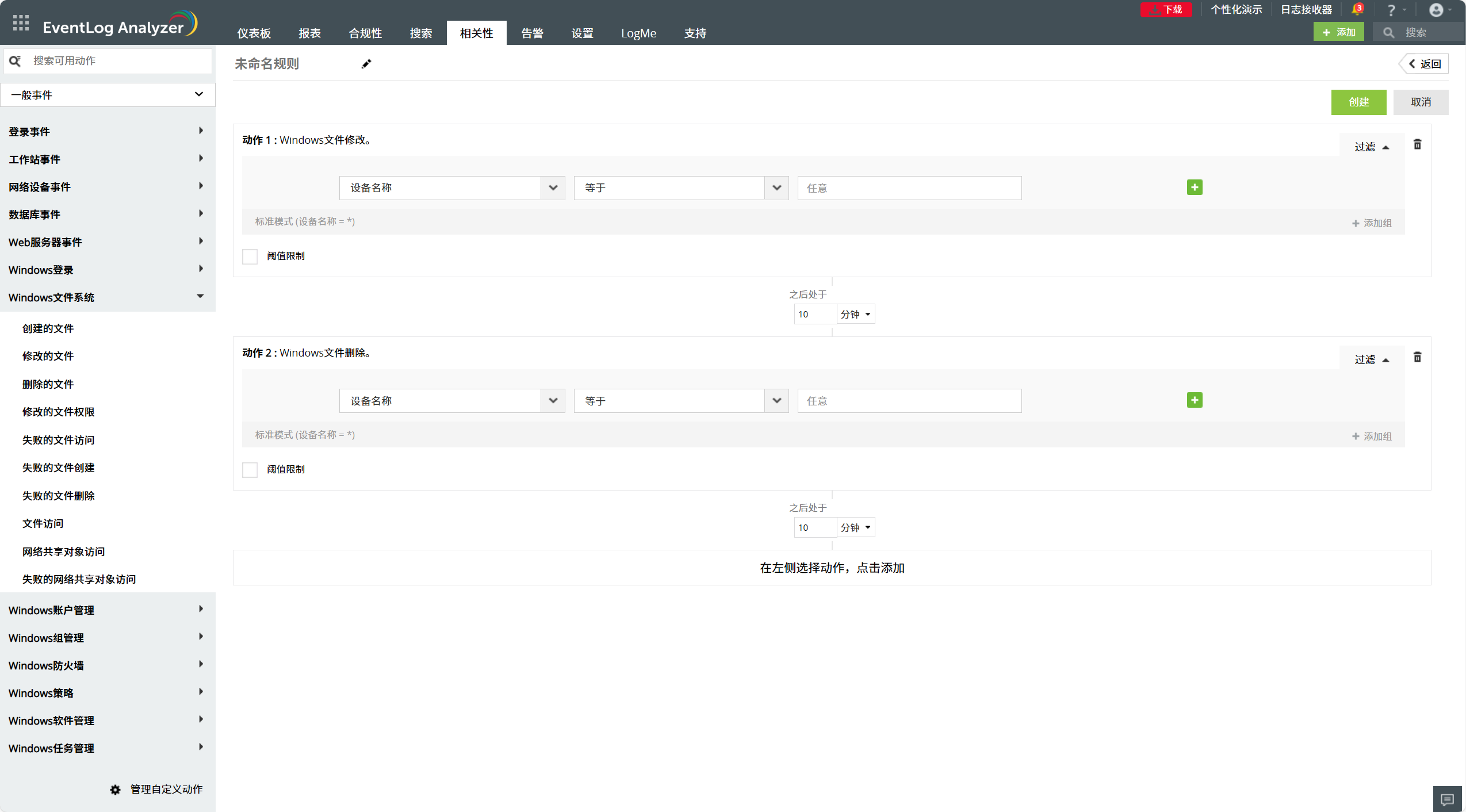This screenshot has width=1466, height=812.
Task: Collapse the 过滤 toggle in Action 1
Action: tap(1372, 147)
